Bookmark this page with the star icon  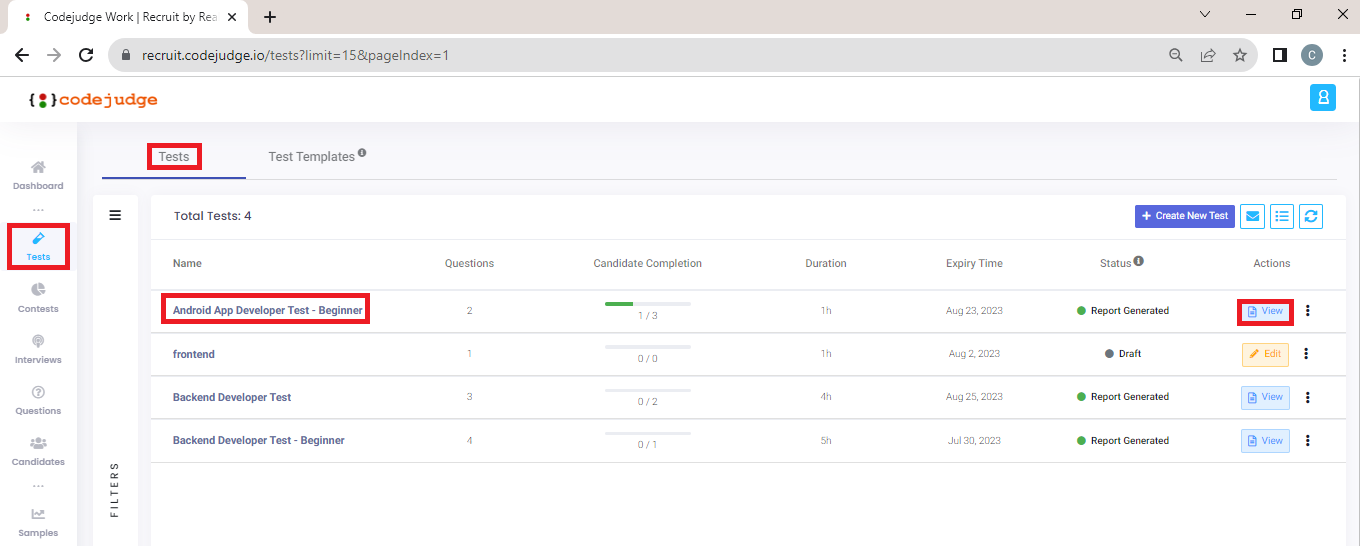1240,56
